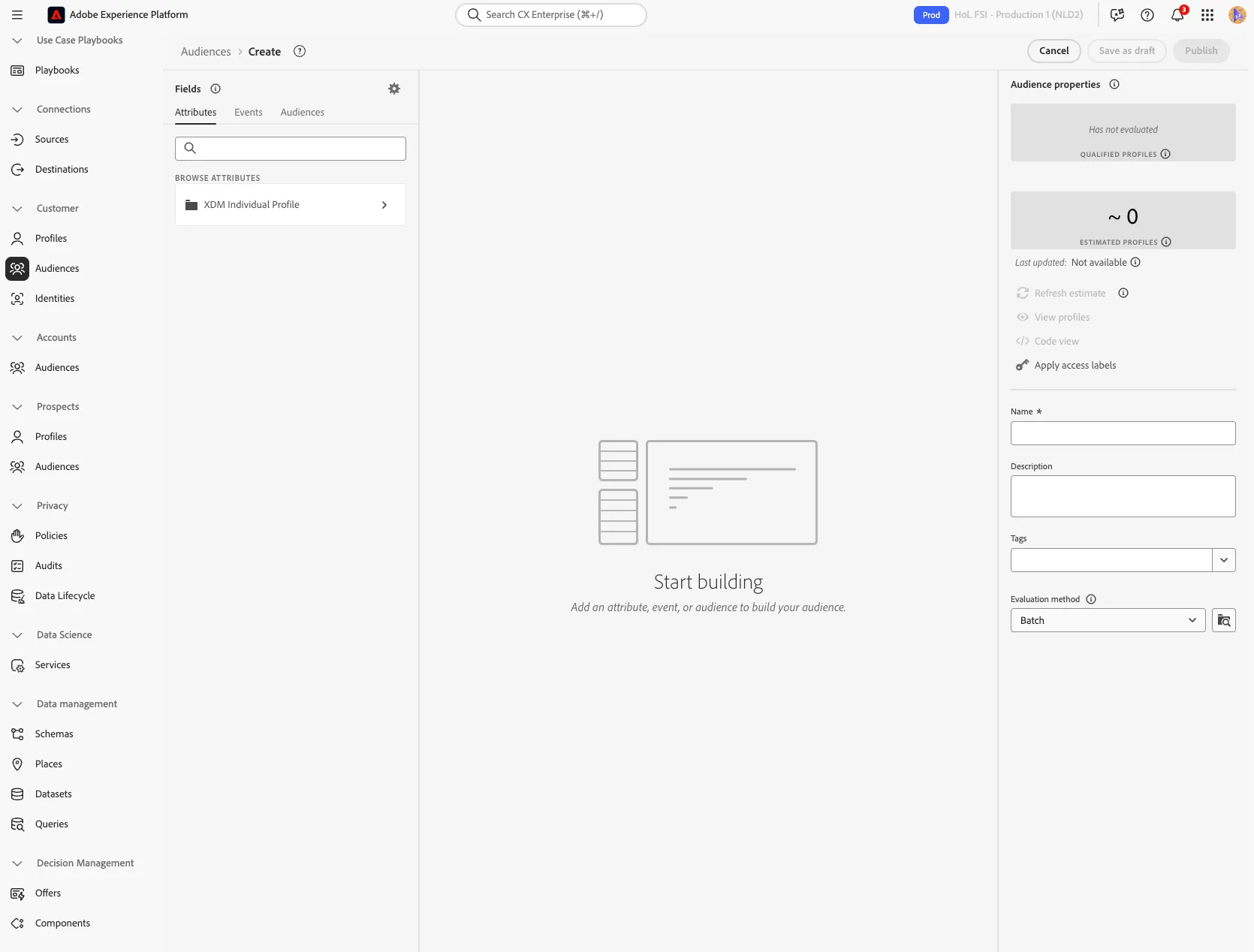Collapse the Connections section

[17, 110]
